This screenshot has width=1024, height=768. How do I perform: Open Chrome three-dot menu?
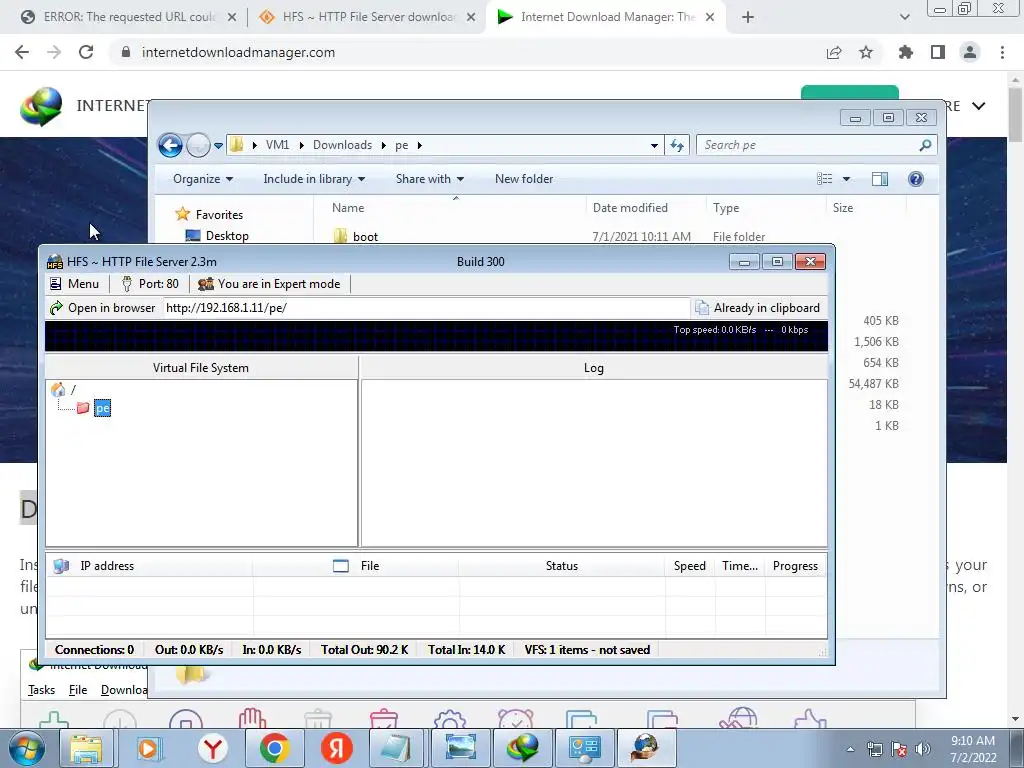(1002, 52)
